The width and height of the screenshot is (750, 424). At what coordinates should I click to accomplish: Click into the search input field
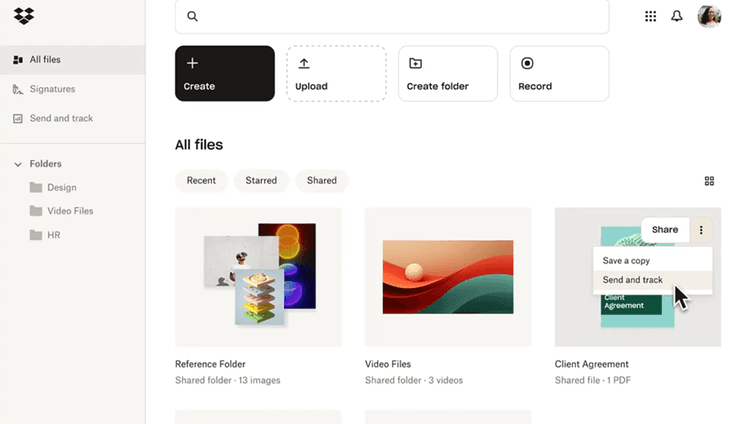coord(400,16)
